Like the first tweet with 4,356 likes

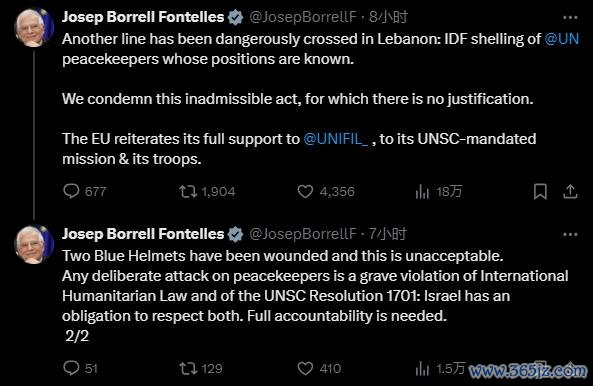click(x=305, y=191)
